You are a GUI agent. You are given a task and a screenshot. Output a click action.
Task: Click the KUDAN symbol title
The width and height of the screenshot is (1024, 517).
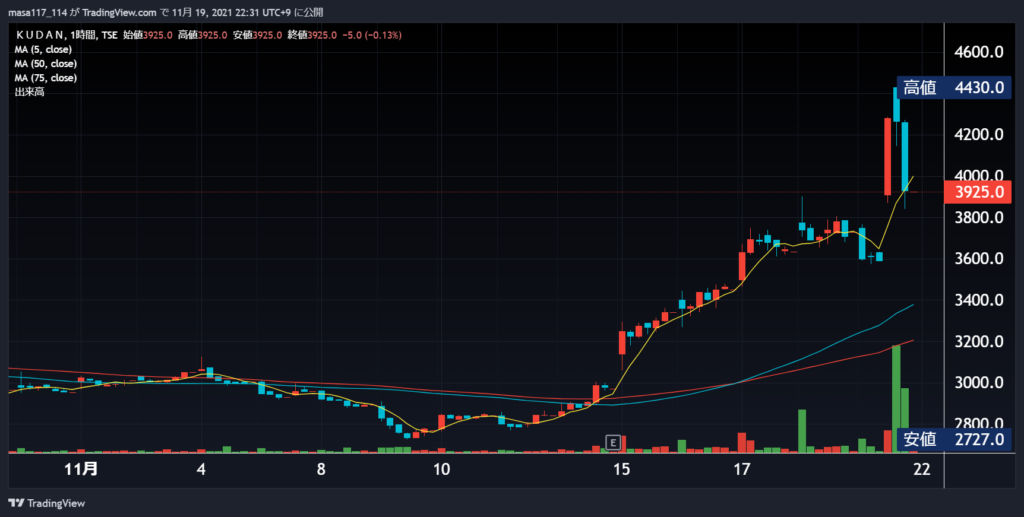click(x=40, y=35)
